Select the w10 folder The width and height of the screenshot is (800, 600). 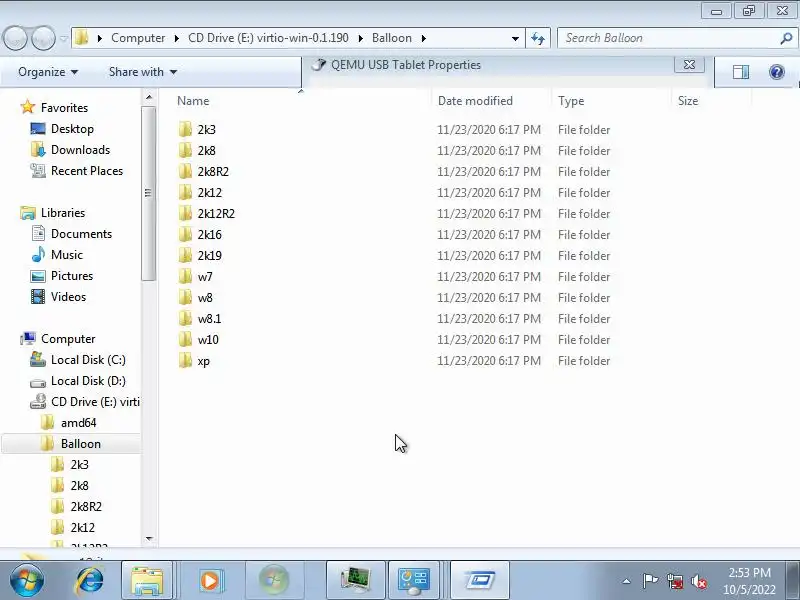click(198, 339)
